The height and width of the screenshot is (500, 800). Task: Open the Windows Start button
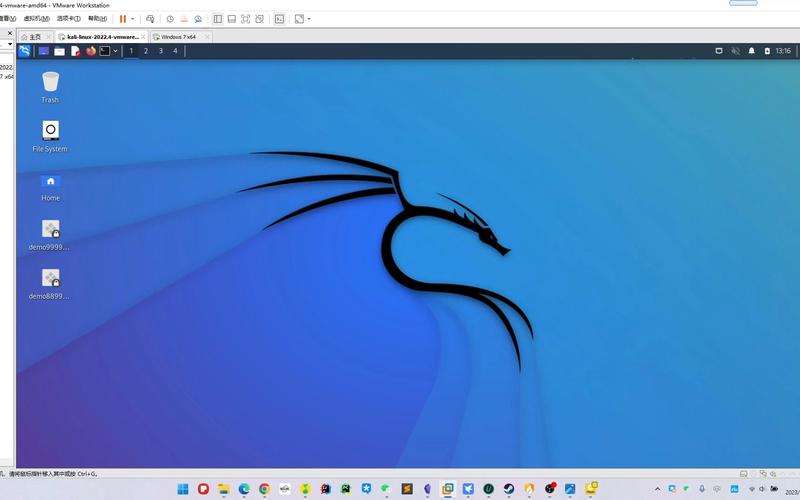[x=182, y=489]
